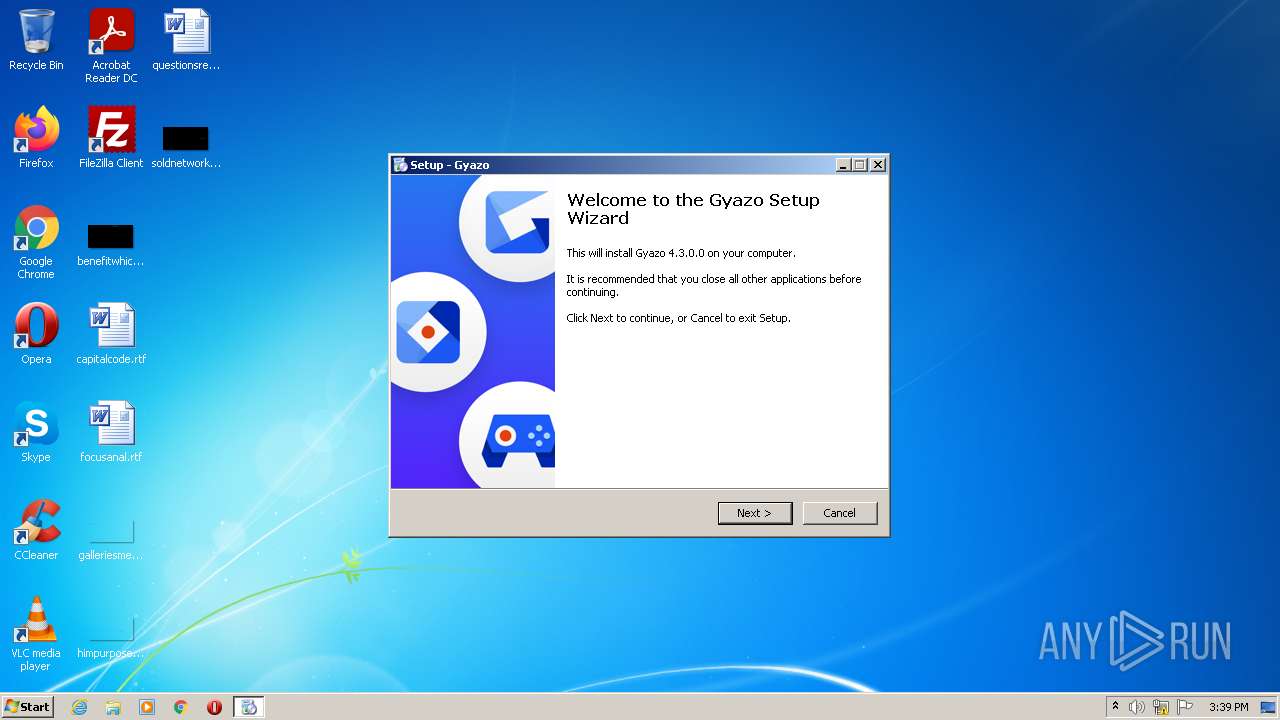Select the capitalcode.rtf document
Screen dimensions: 1280x720
111,334
